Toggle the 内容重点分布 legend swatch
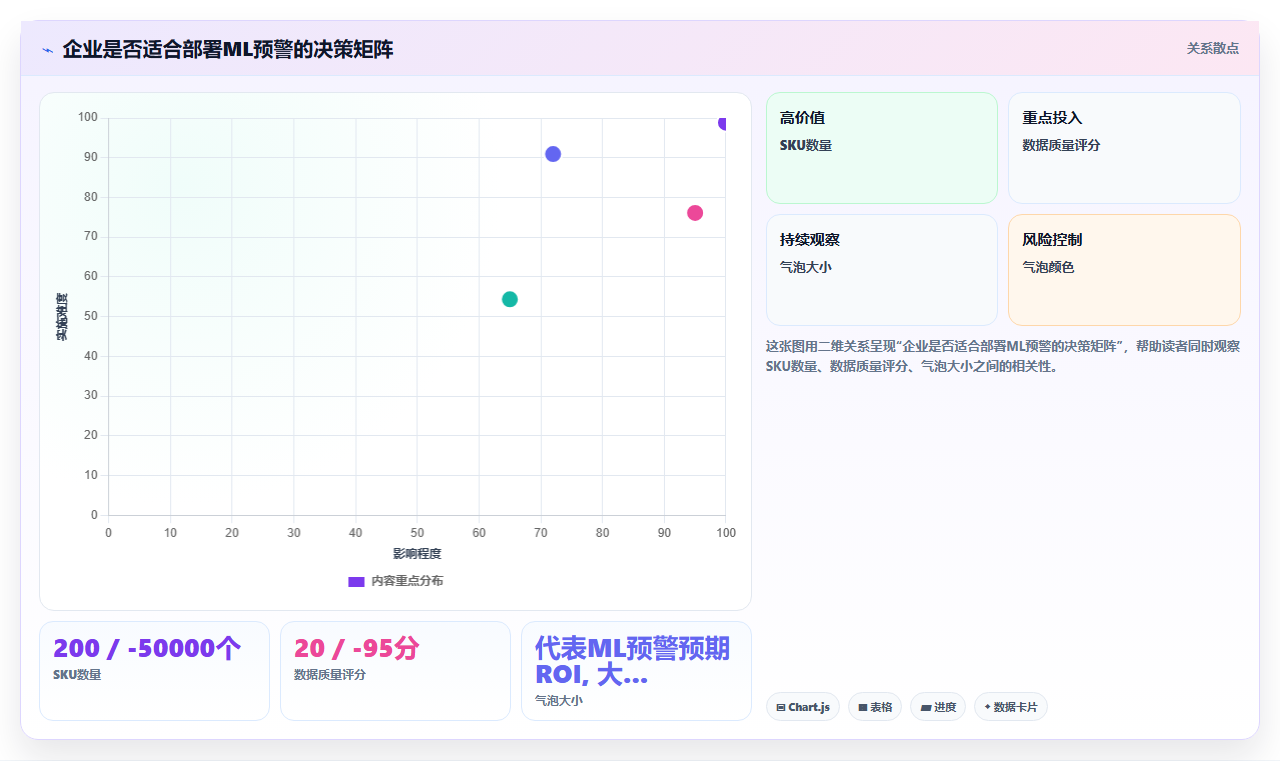Viewport: 1280px width, 761px height. coord(356,581)
